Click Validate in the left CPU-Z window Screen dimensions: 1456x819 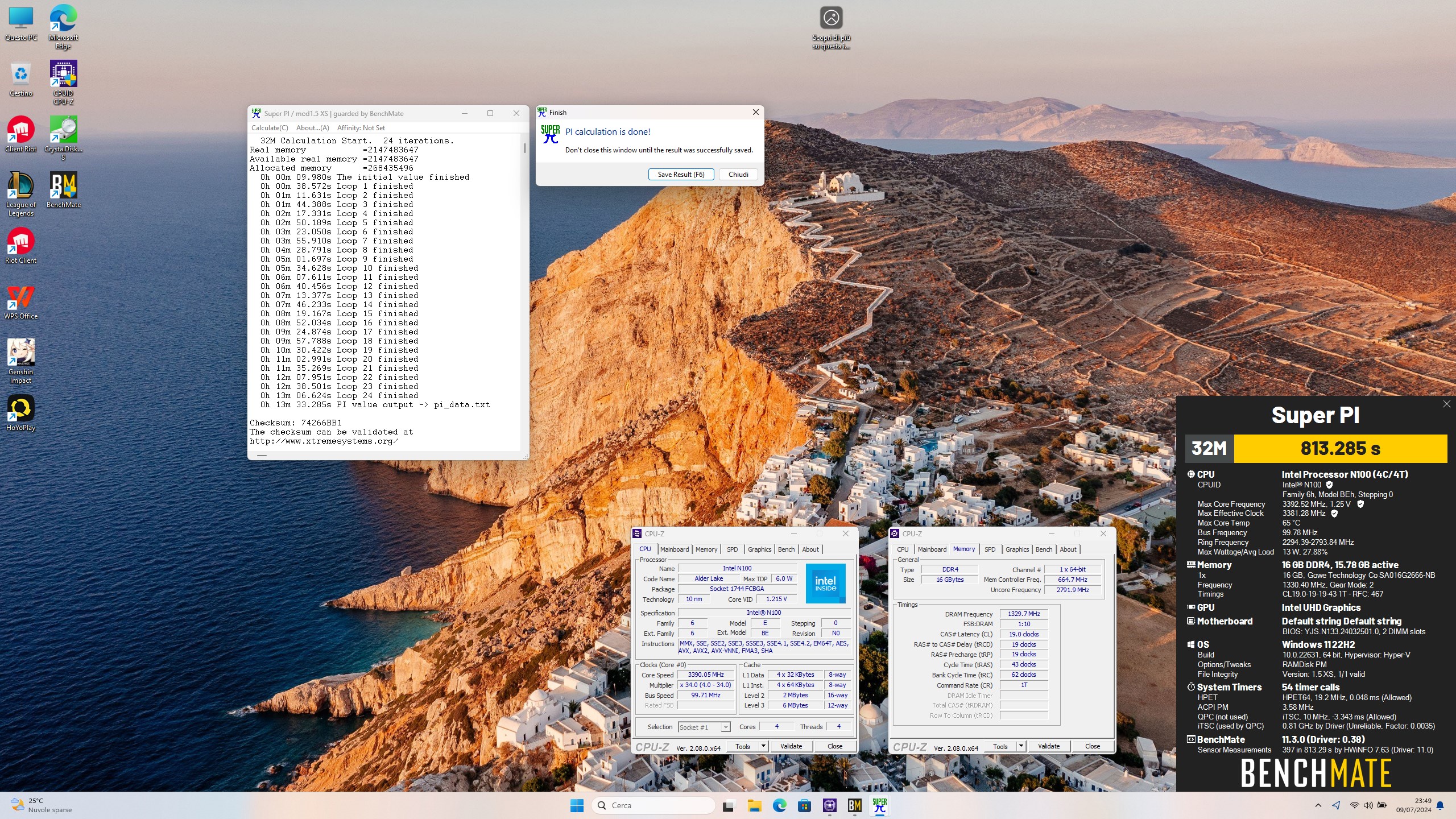pos(791,746)
